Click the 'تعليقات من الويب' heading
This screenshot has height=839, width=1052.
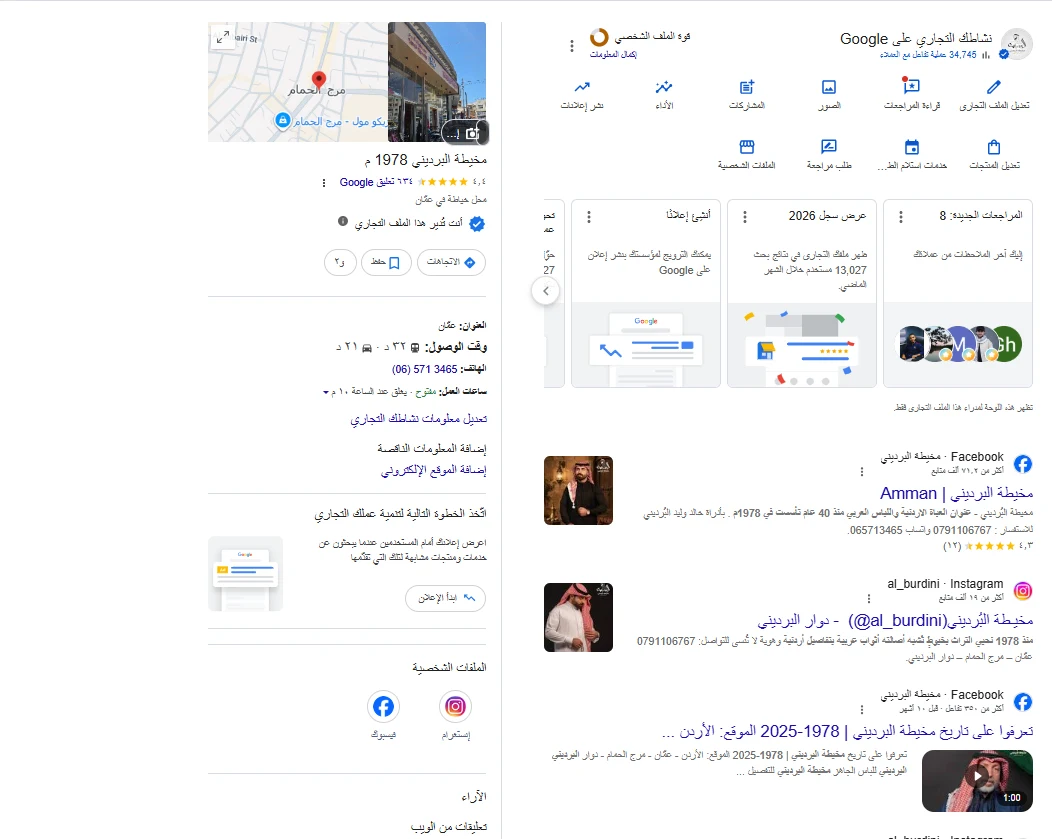(x=449, y=827)
